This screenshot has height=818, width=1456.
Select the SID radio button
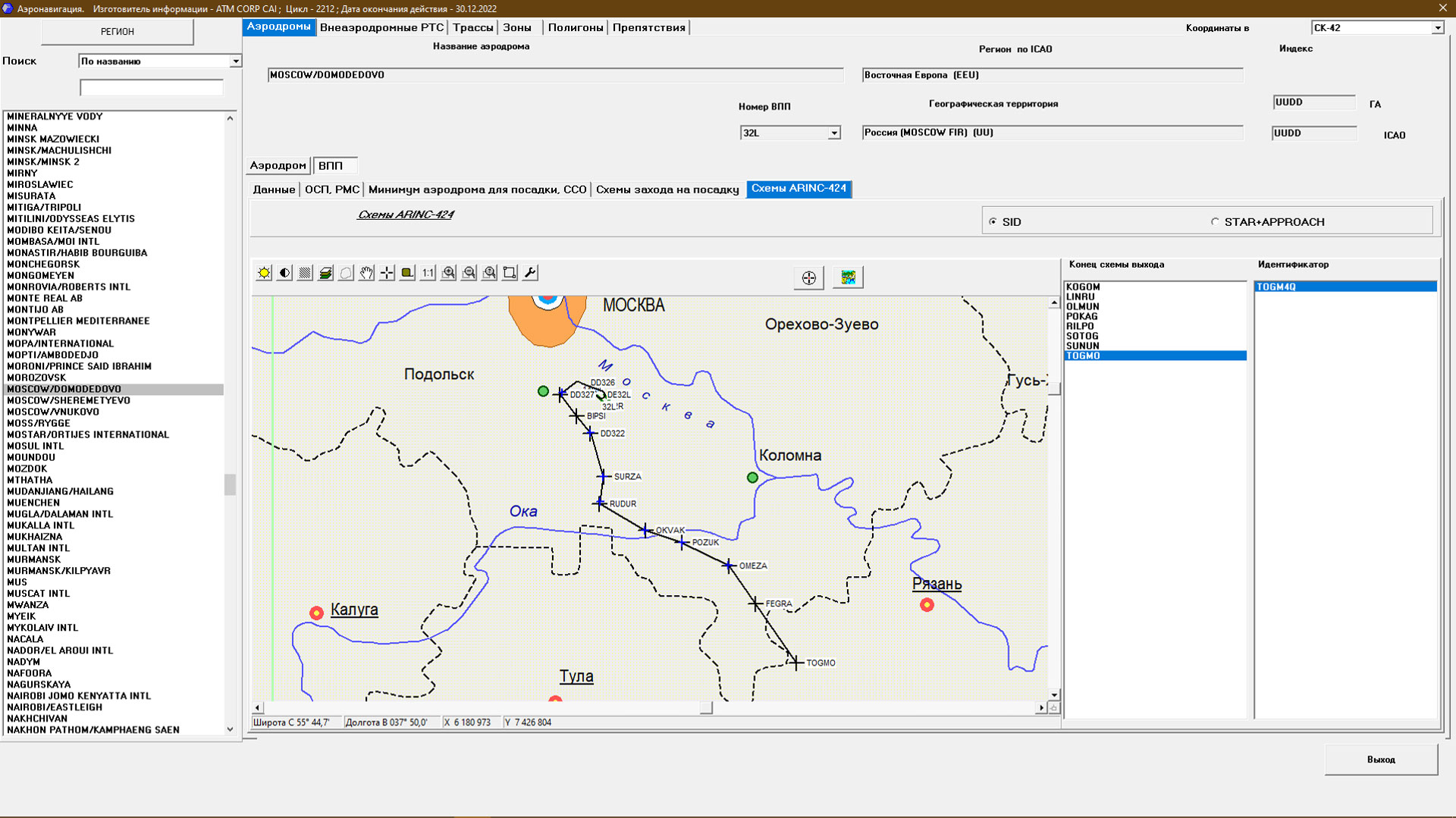tap(993, 222)
